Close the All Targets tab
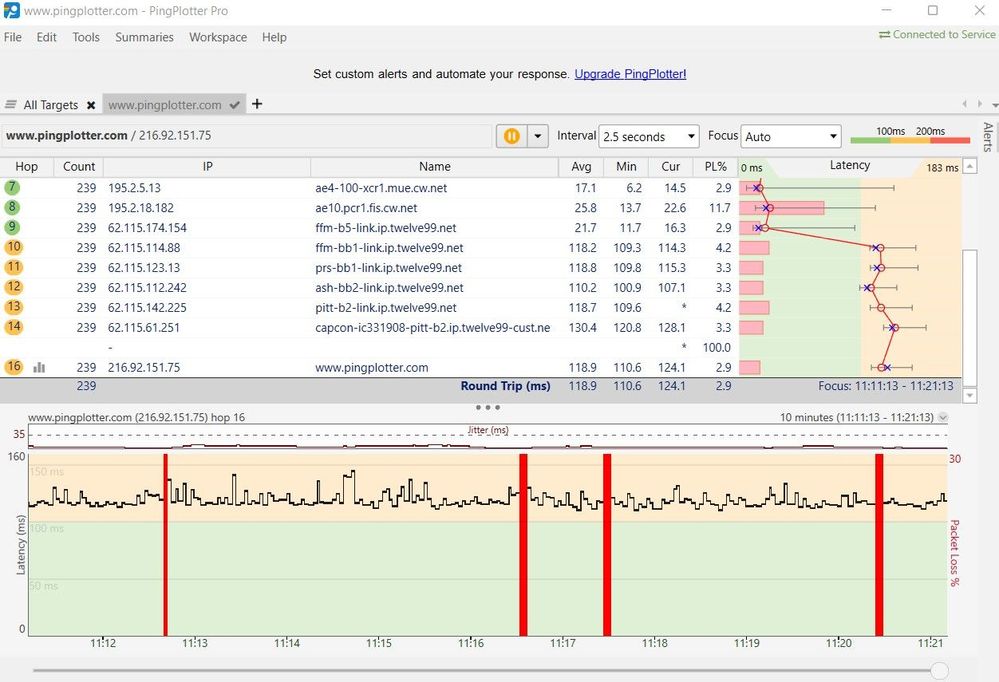This screenshot has height=682, width=999. coord(91,105)
